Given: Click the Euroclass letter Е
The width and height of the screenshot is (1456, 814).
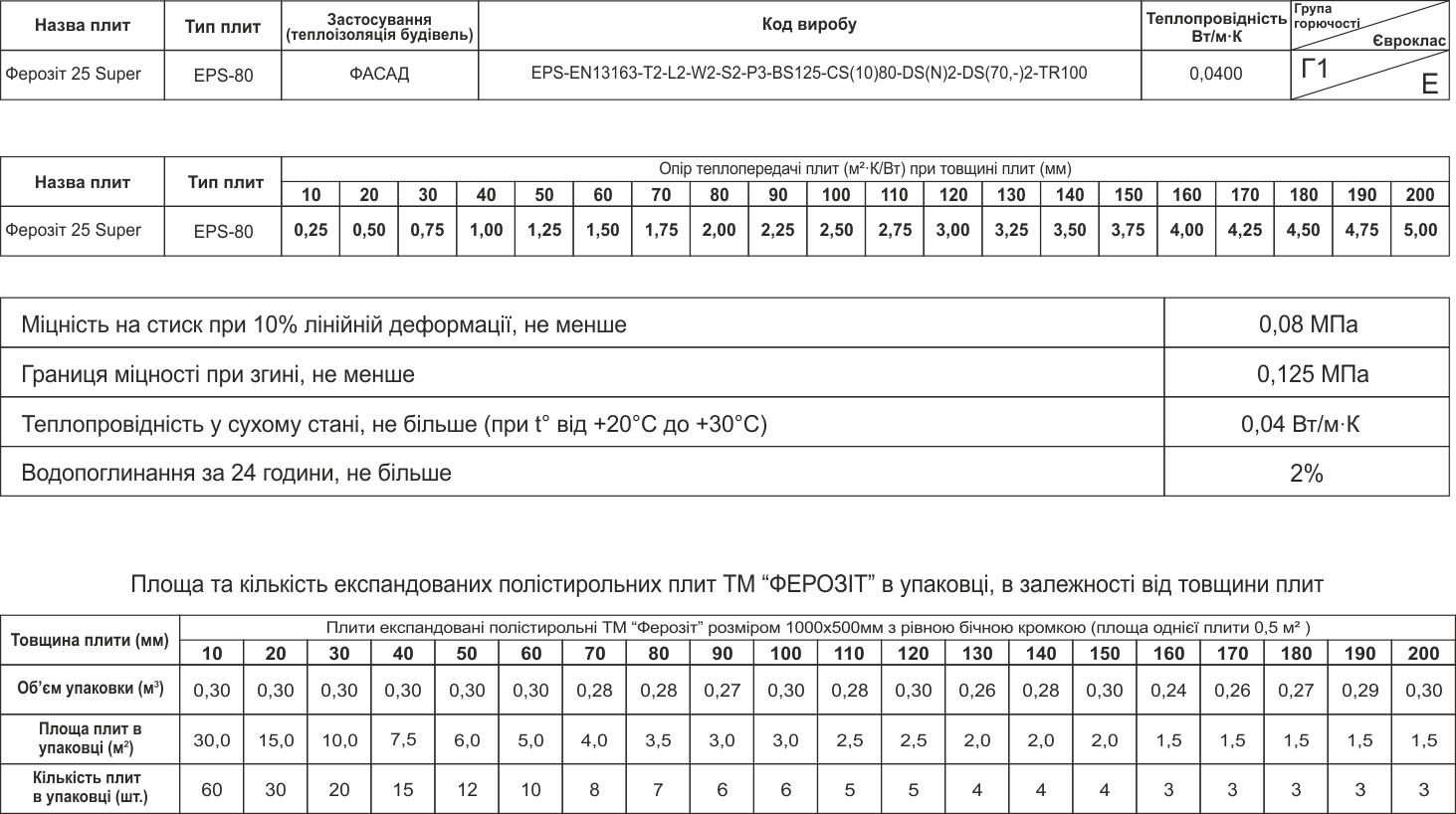Looking at the screenshot, I should 1429,84.
